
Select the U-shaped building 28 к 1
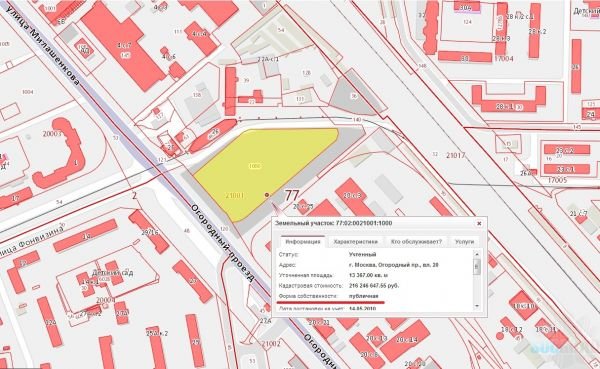(509, 100)
